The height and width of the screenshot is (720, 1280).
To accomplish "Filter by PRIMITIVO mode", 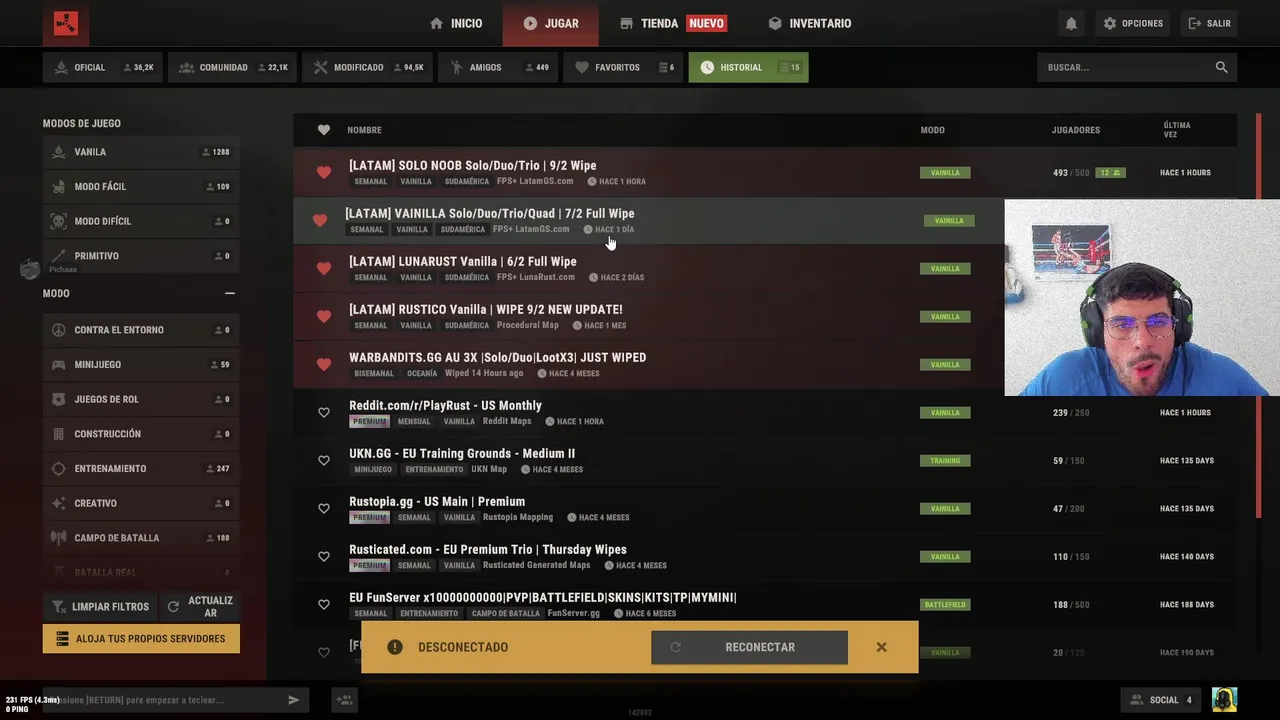I will [141, 256].
